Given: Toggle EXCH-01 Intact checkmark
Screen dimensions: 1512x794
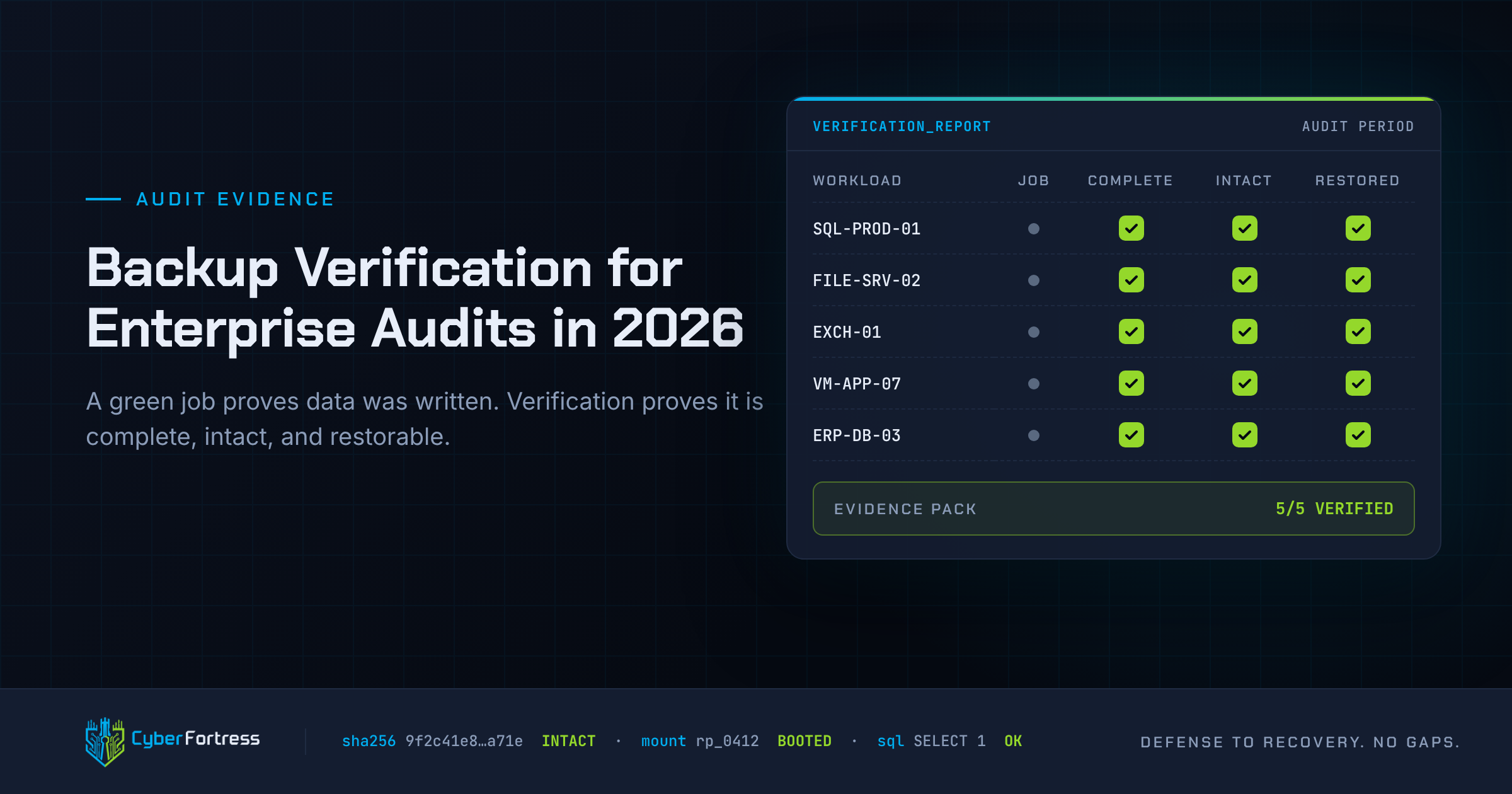Looking at the screenshot, I should pos(1245,331).
